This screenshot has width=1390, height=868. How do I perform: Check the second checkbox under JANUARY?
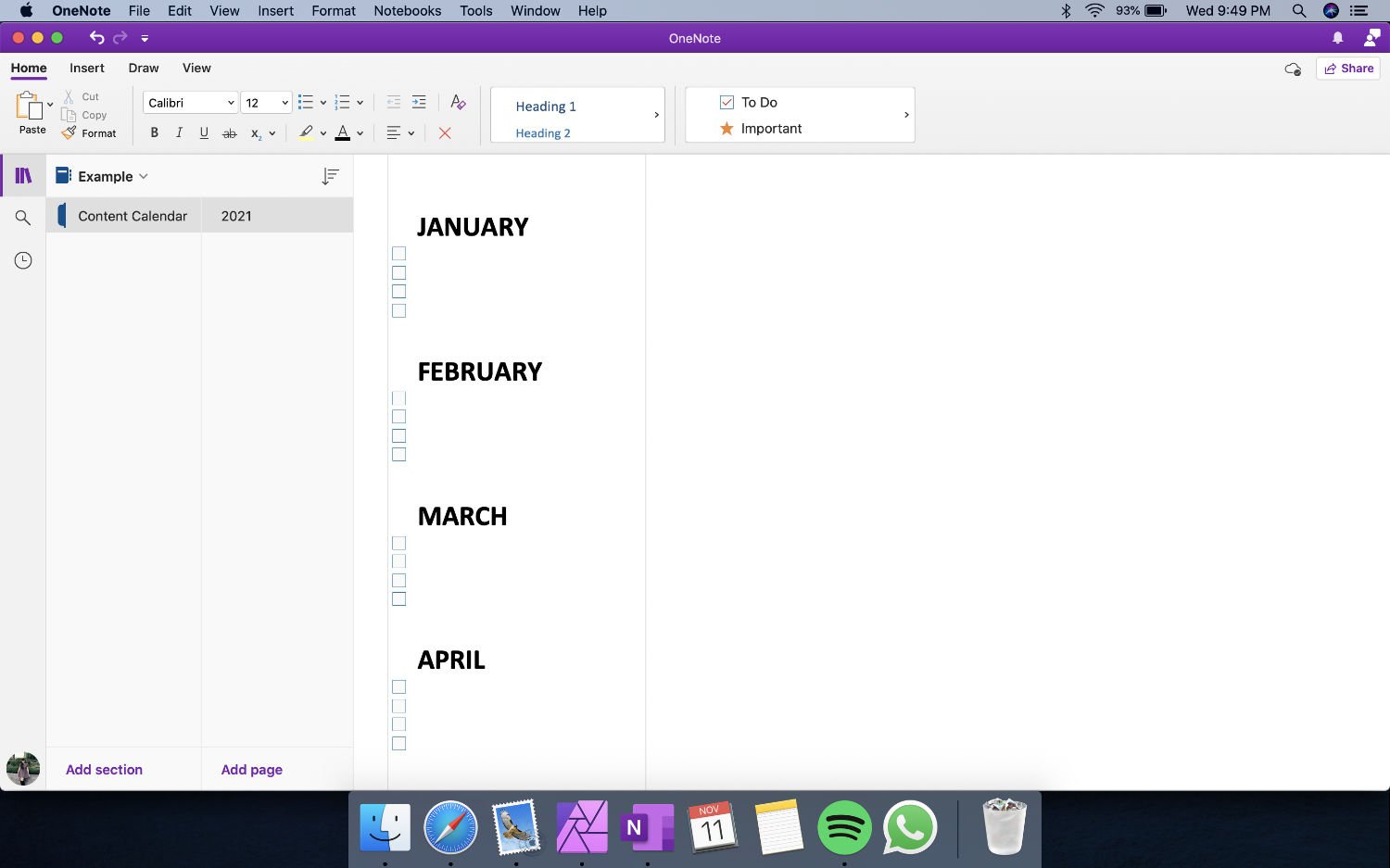pyautogui.click(x=399, y=272)
